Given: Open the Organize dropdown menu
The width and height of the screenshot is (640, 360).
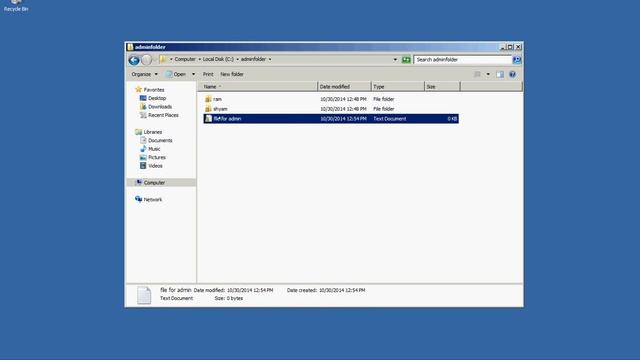Looking at the screenshot, I should pyautogui.click(x=144, y=74).
